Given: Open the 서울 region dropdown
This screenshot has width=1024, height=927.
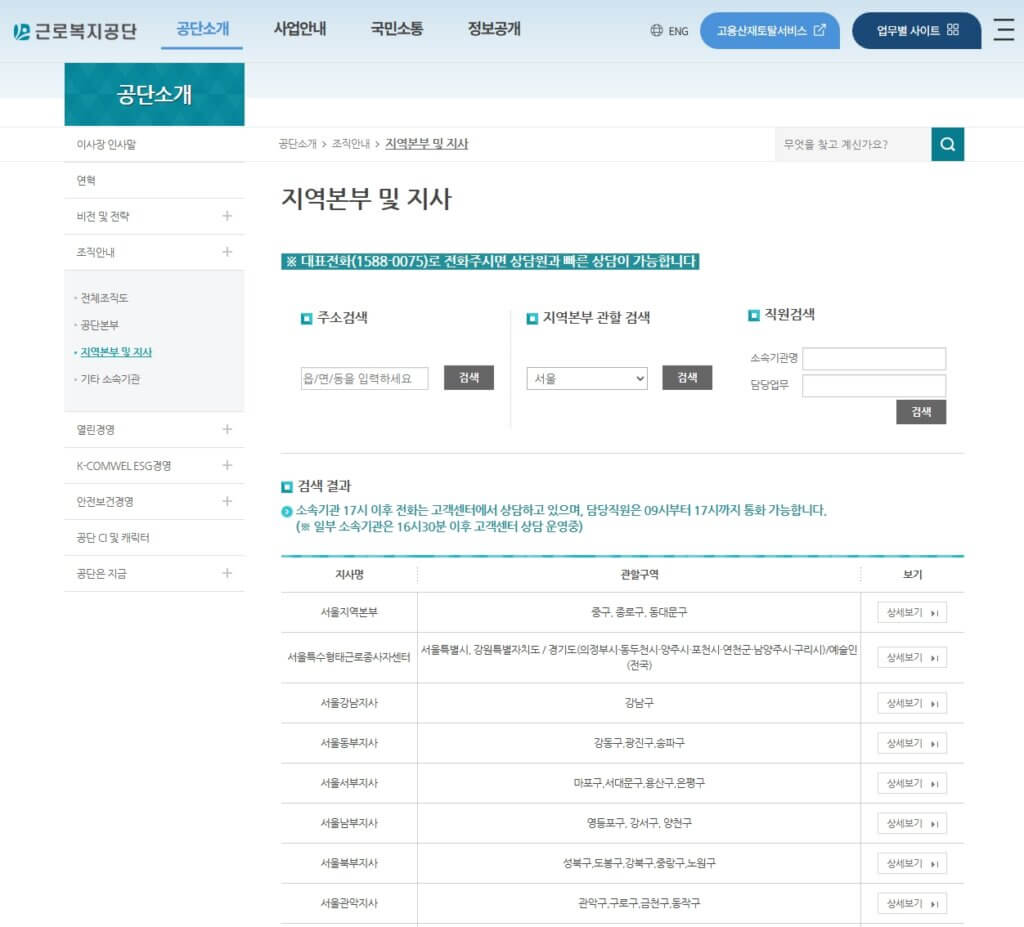Looking at the screenshot, I should pyautogui.click(x=587, y=379).
